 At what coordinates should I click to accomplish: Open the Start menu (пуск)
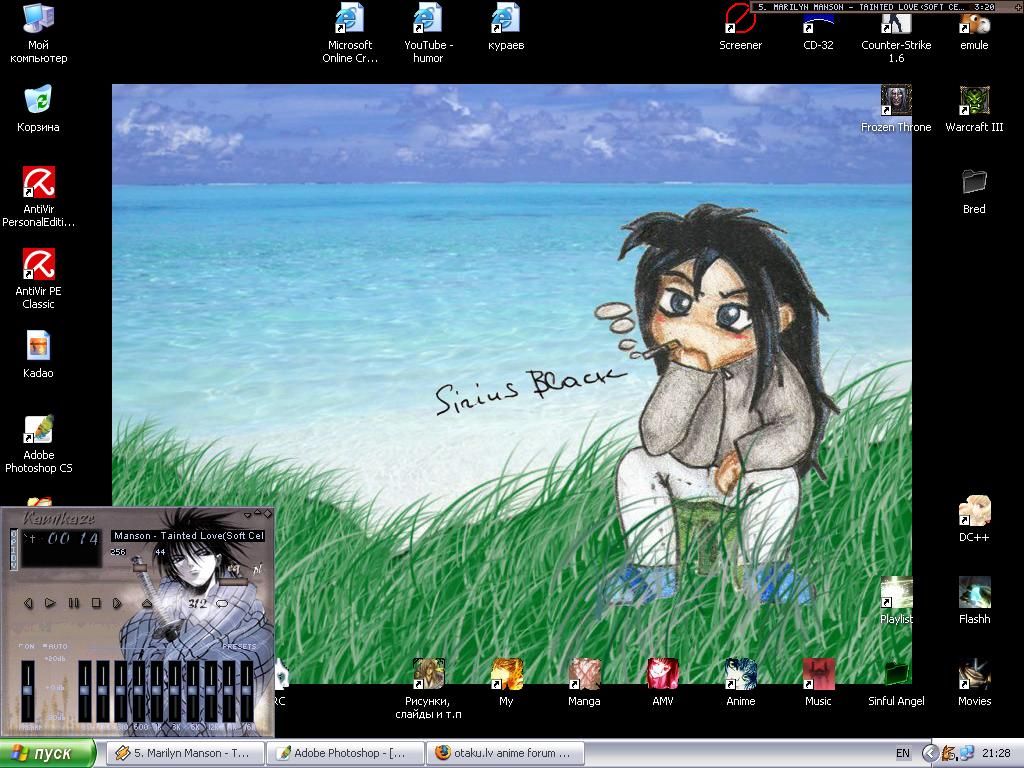tap(47, 754)
